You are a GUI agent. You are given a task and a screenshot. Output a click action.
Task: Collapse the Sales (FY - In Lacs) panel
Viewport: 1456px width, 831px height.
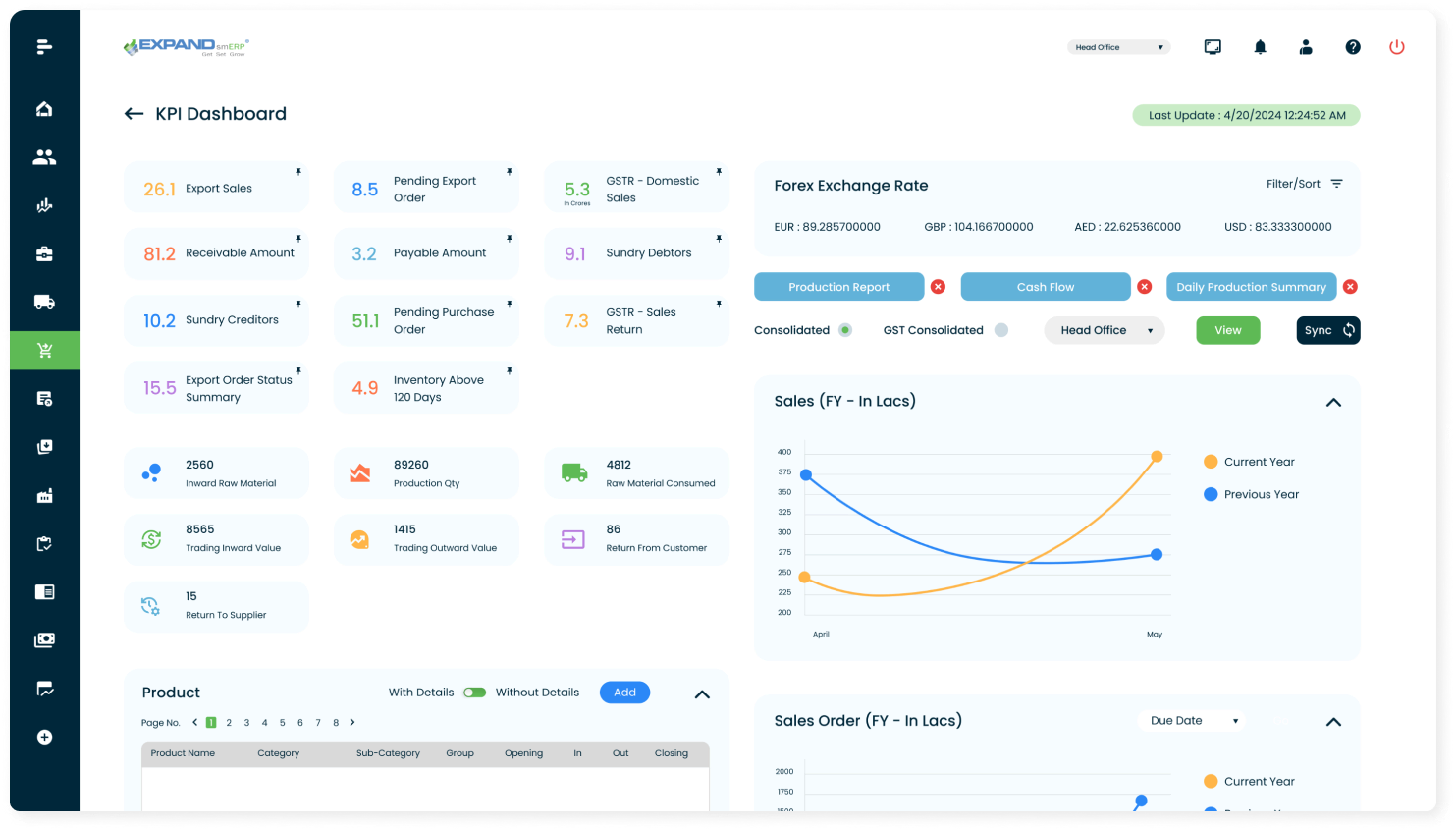(x=1333, y=403)
